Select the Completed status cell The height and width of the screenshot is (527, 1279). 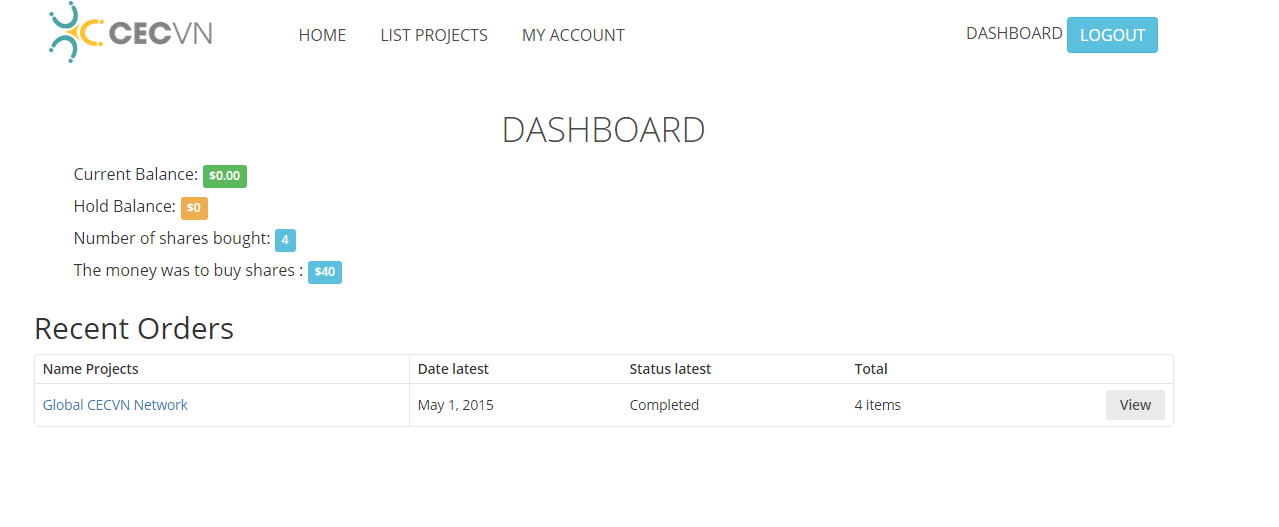(x=664, y=405)
